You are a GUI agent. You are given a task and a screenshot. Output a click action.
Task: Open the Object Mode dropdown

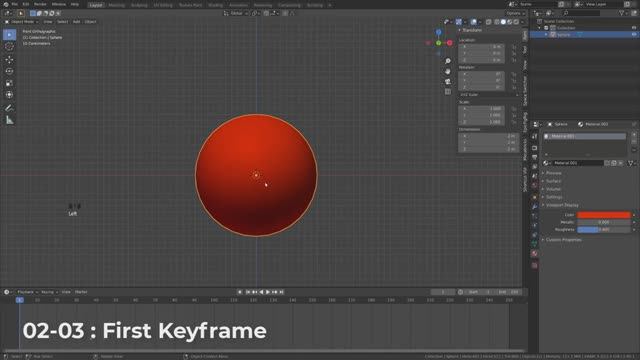tap(22, 22)
